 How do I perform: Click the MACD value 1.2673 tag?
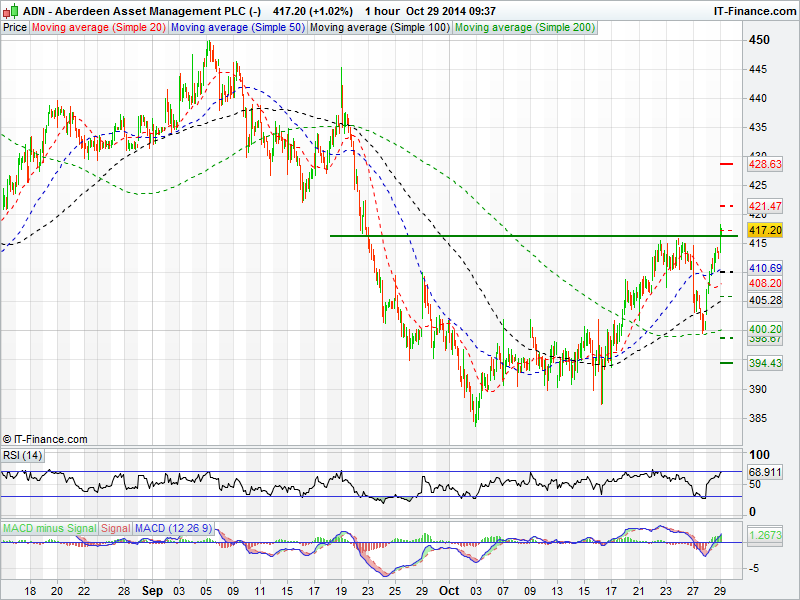point(764,535)
